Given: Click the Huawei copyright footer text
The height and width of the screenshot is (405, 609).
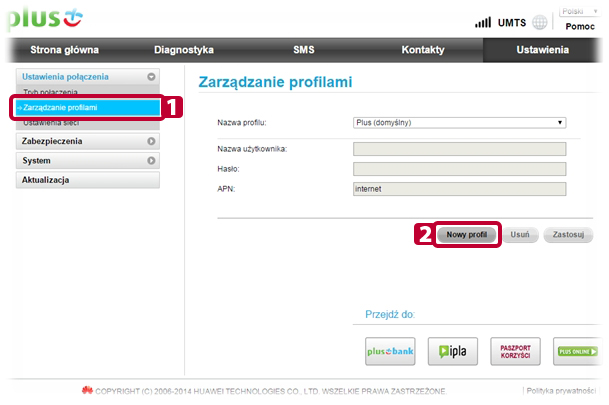Looking at the screenshot, I should coord(271,391).
